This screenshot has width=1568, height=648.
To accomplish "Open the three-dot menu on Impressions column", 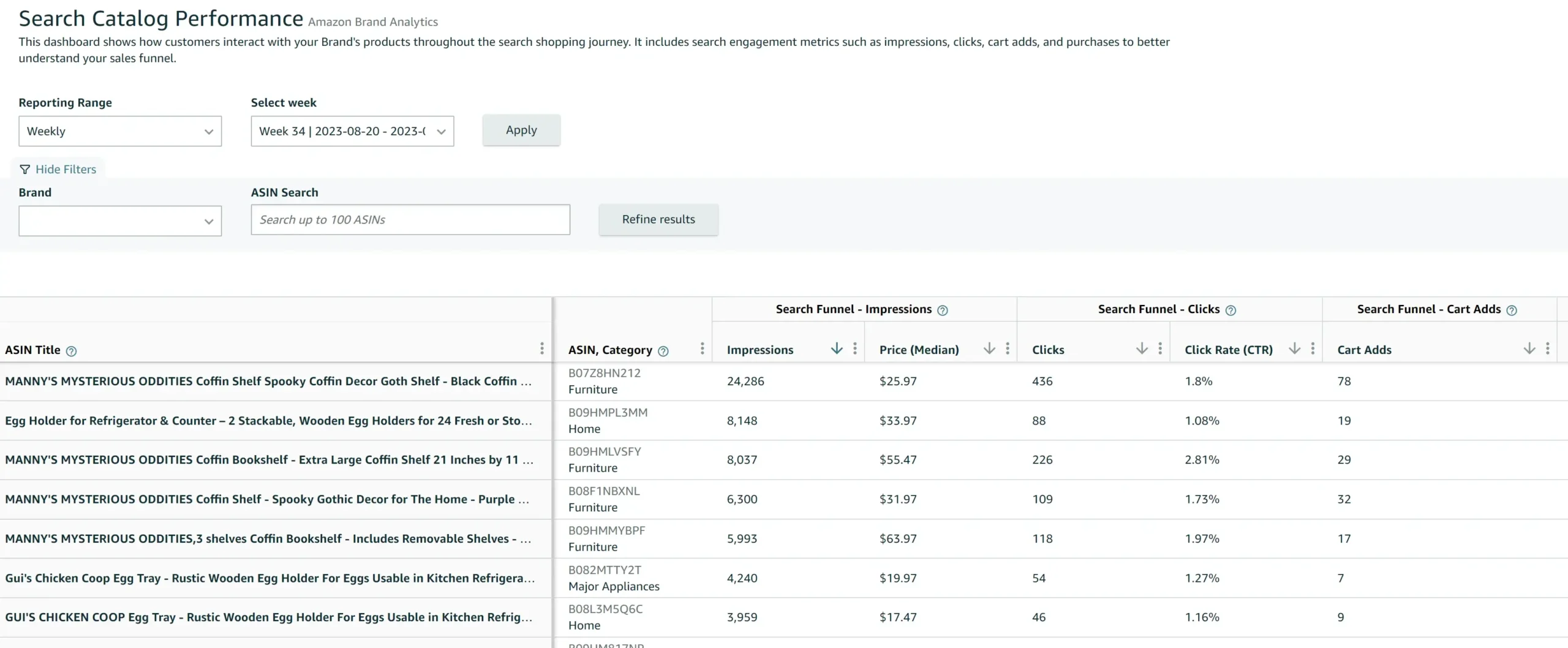I will (x=855, y=348).
